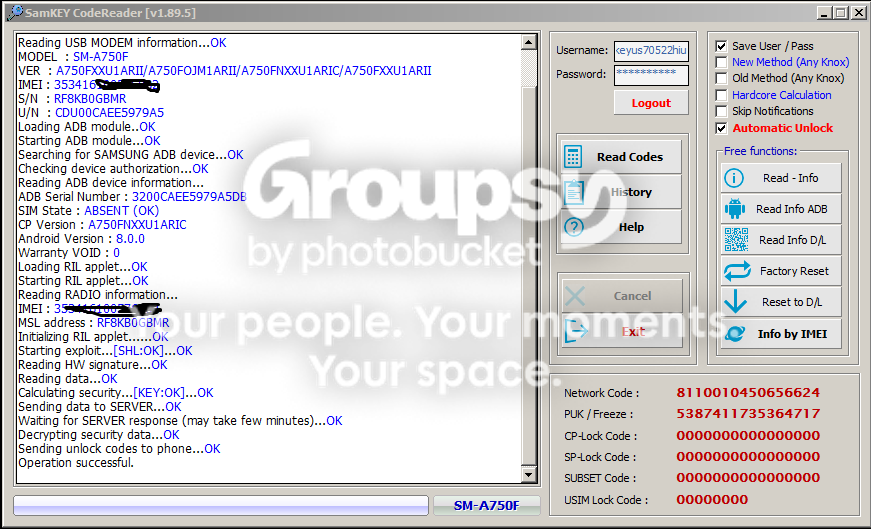871x529 pixels.
Task: Open Info by IMEI button
Action: coord(781,333)
